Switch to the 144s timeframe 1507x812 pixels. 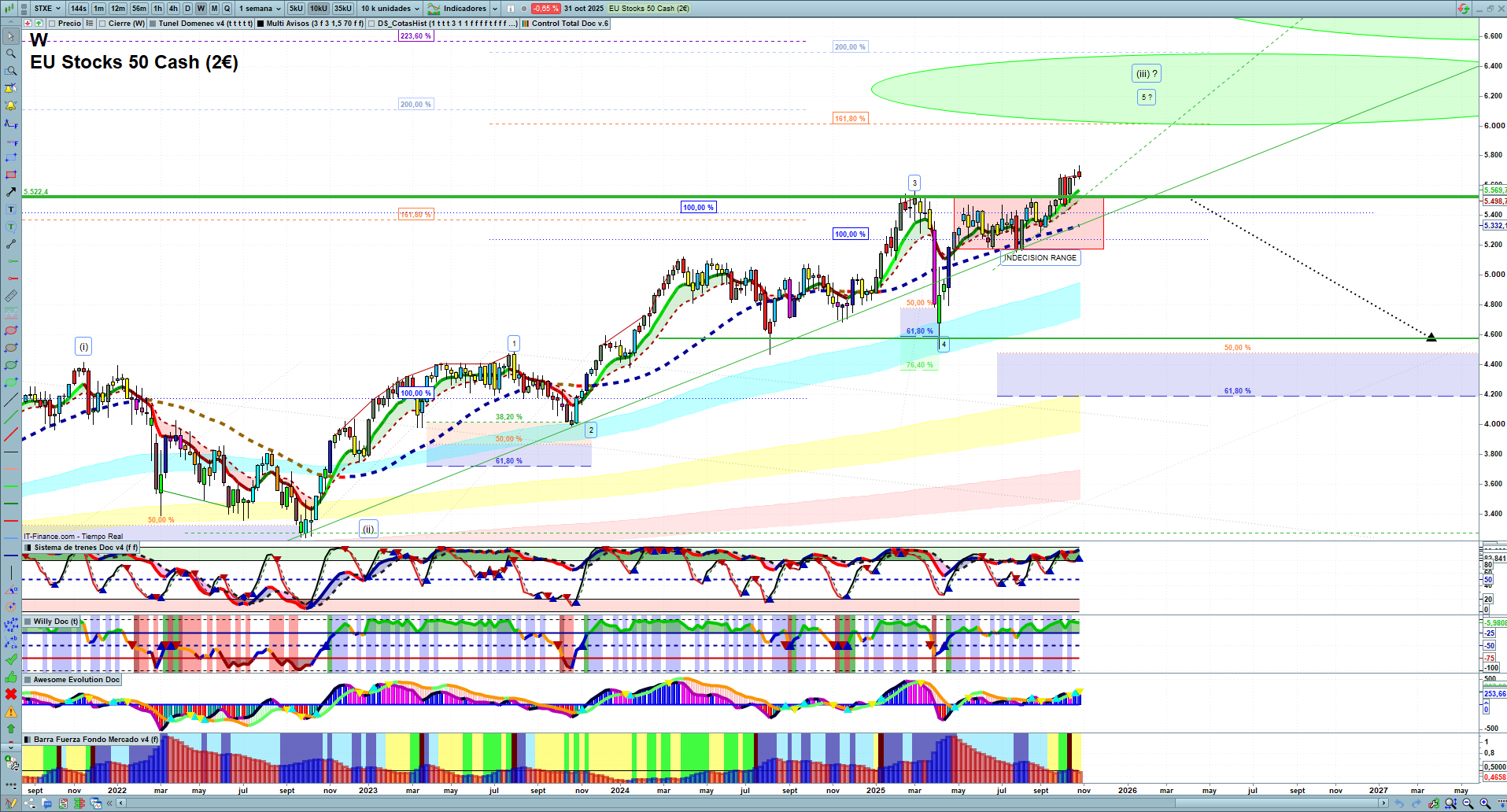[79, 9]
